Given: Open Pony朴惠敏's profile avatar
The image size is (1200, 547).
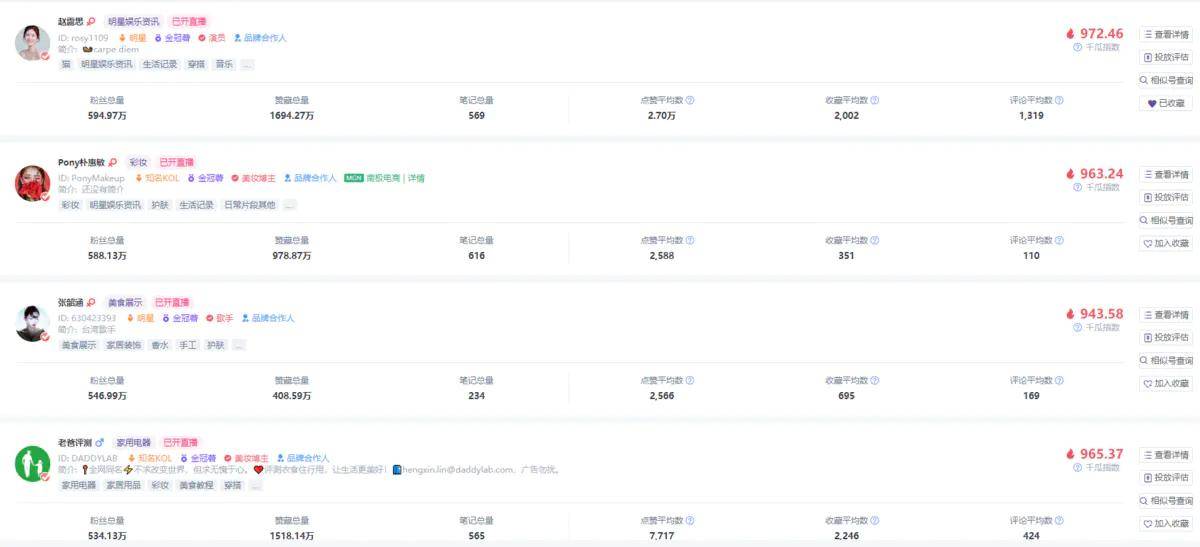Looking at the screenshot, I should coord(32,183).
